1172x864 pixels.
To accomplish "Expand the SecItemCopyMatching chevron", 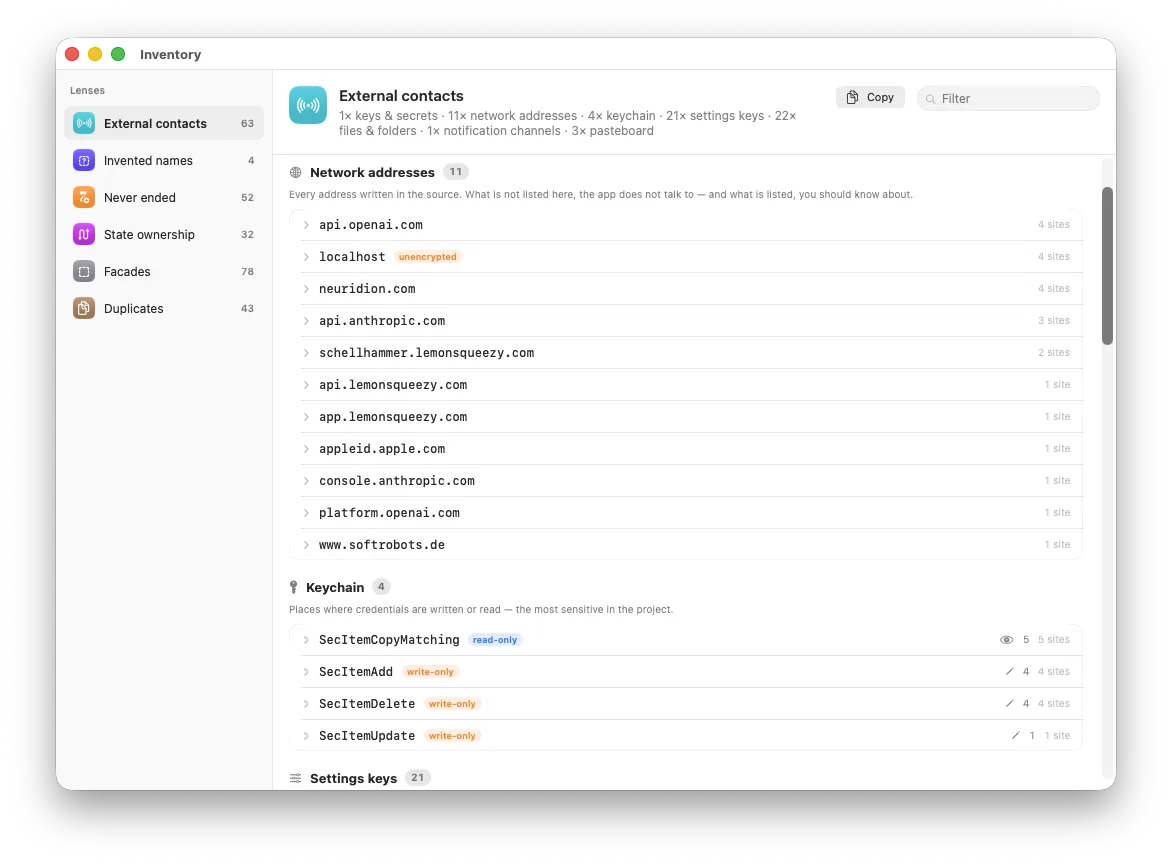I will point(306,640).
